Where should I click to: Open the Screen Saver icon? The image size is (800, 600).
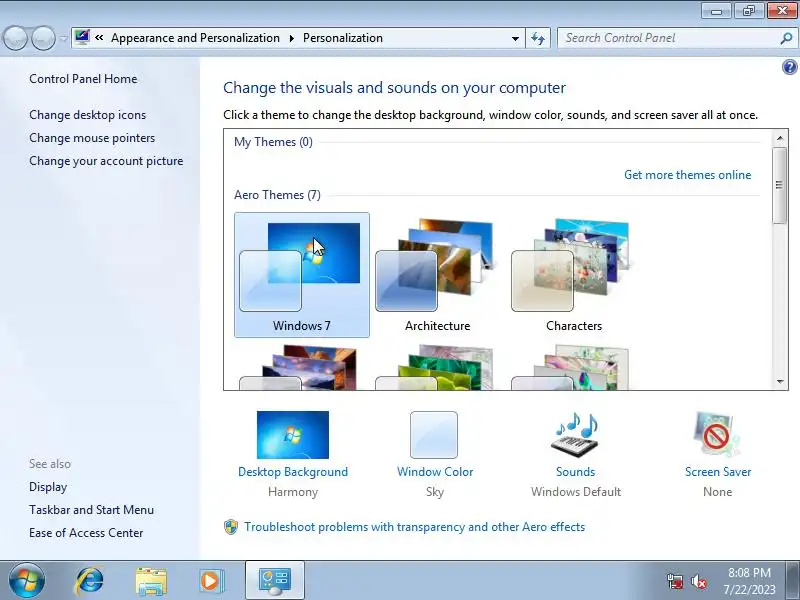coord(716,435)
